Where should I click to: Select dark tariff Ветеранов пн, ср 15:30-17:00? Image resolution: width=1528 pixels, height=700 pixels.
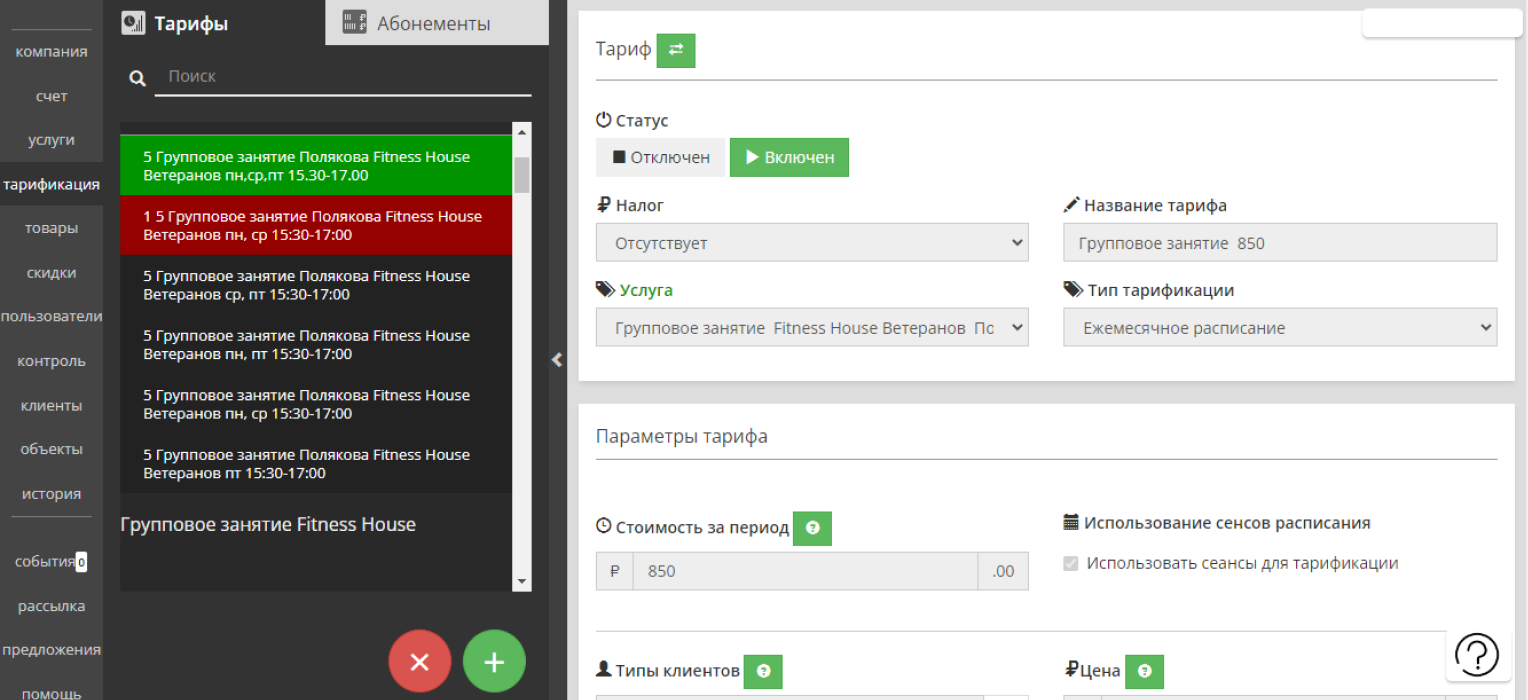point(316,404)
